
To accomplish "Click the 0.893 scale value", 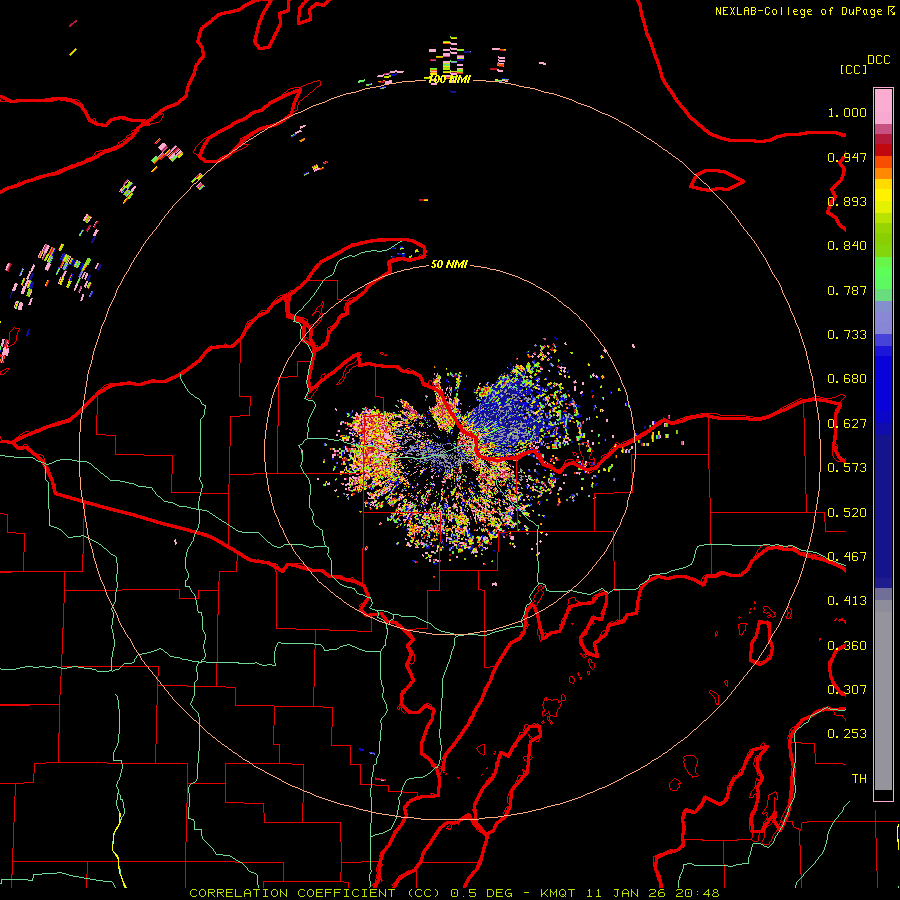I will (x=847, y=201).
